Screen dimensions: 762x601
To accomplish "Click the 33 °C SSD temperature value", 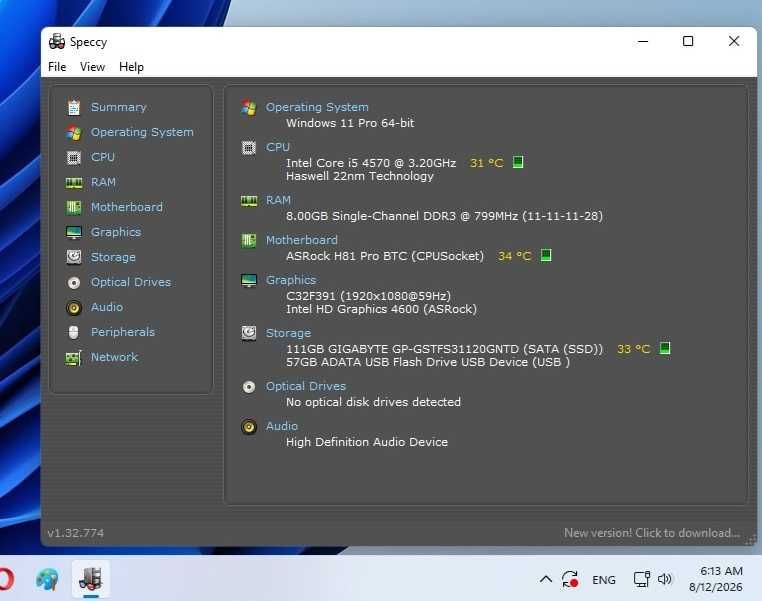I will tap(633, 349).
